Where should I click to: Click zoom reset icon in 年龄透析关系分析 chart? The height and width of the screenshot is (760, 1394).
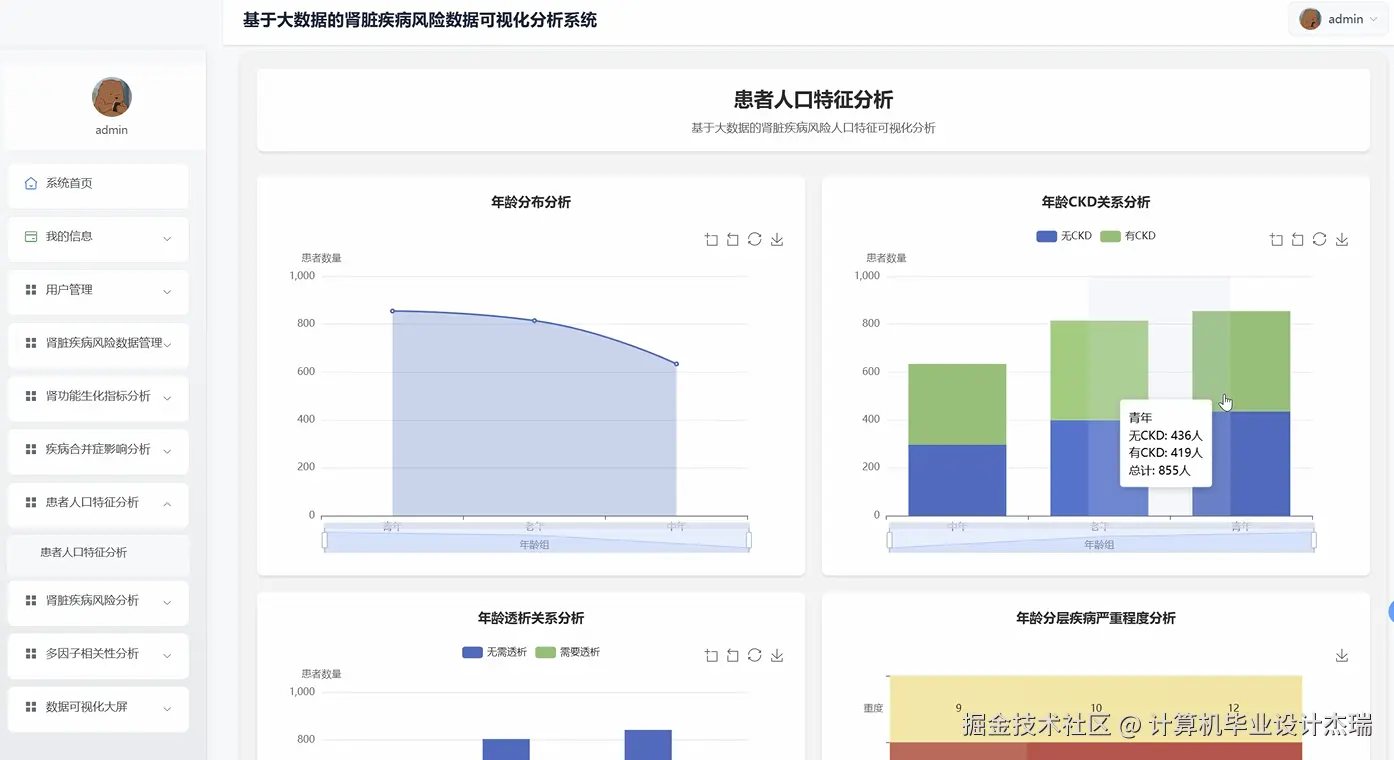pyautogui.click(x=733, y=656)
